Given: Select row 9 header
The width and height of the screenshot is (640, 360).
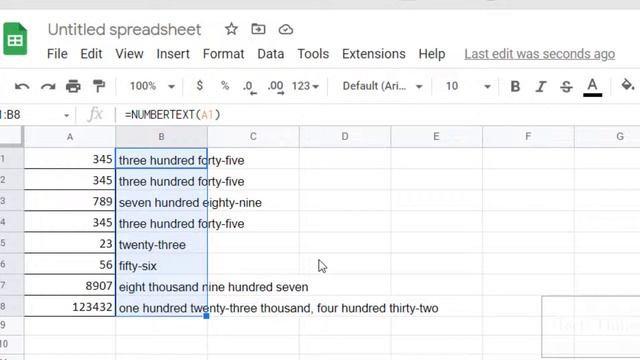Looking at the screenshot, I should tap(11, 325).
